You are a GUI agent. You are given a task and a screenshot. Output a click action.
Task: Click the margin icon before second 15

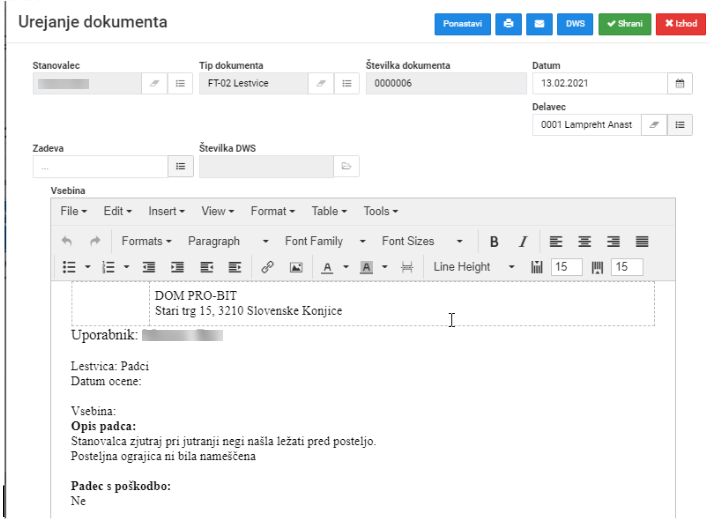[597, 267]
